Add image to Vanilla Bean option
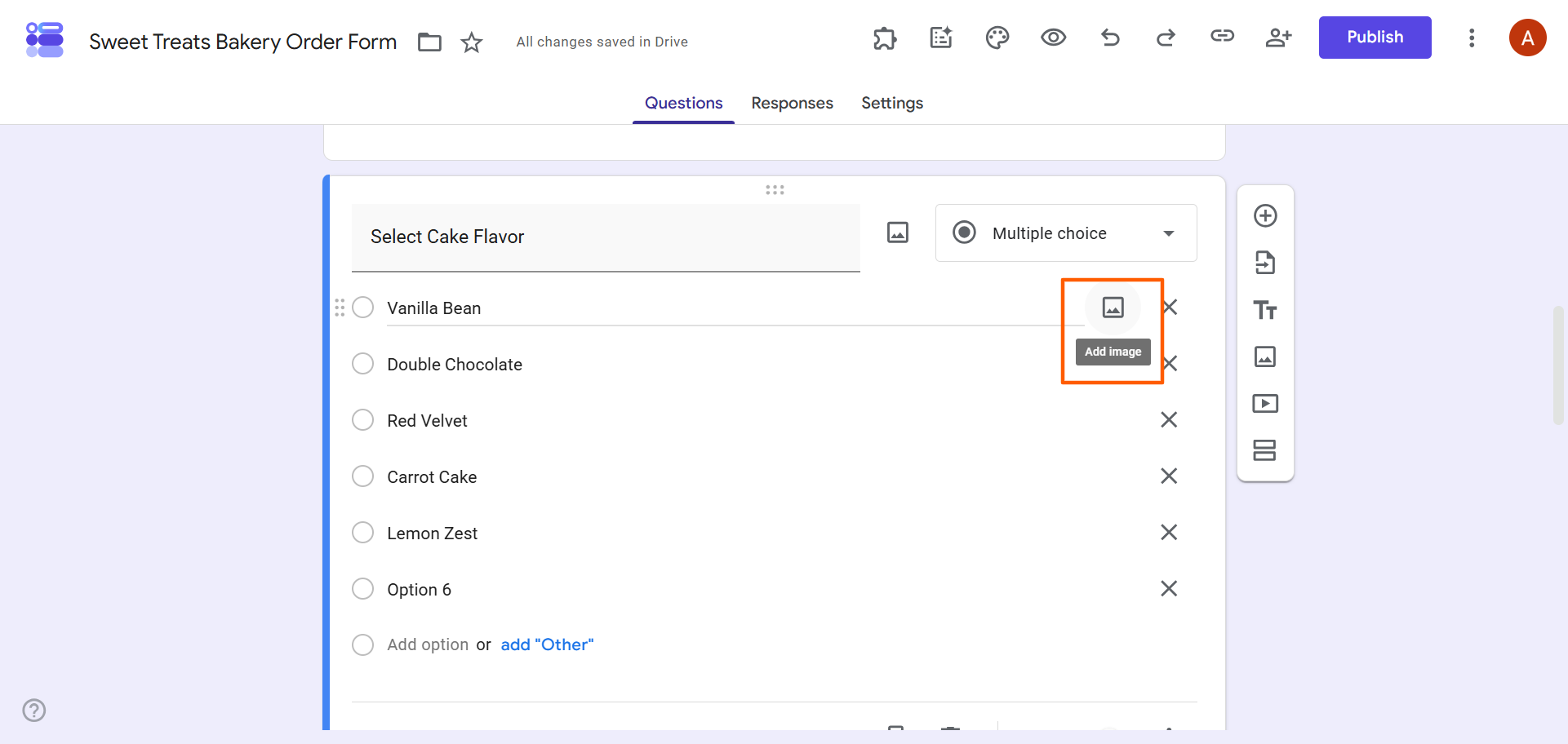This screenshot has width=1568, height=744. 1113,307
